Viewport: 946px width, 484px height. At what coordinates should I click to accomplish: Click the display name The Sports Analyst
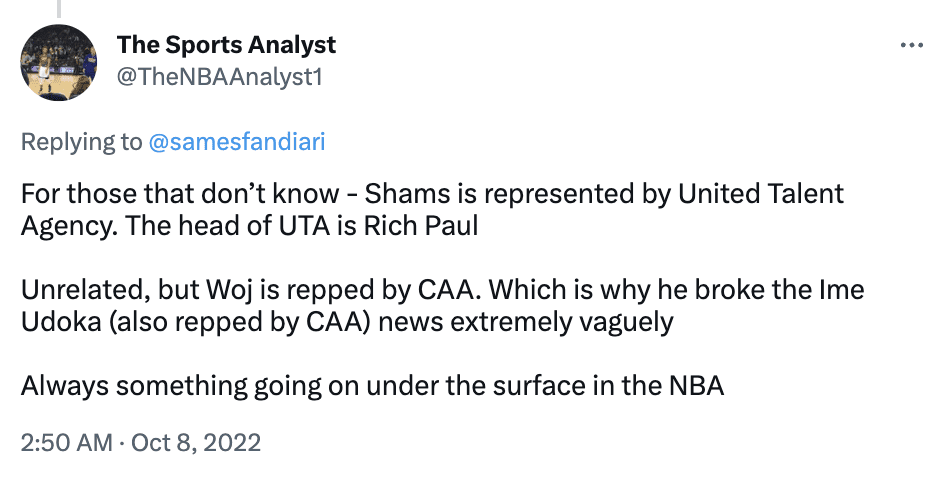pyautogui.click(x=226, y=45)
